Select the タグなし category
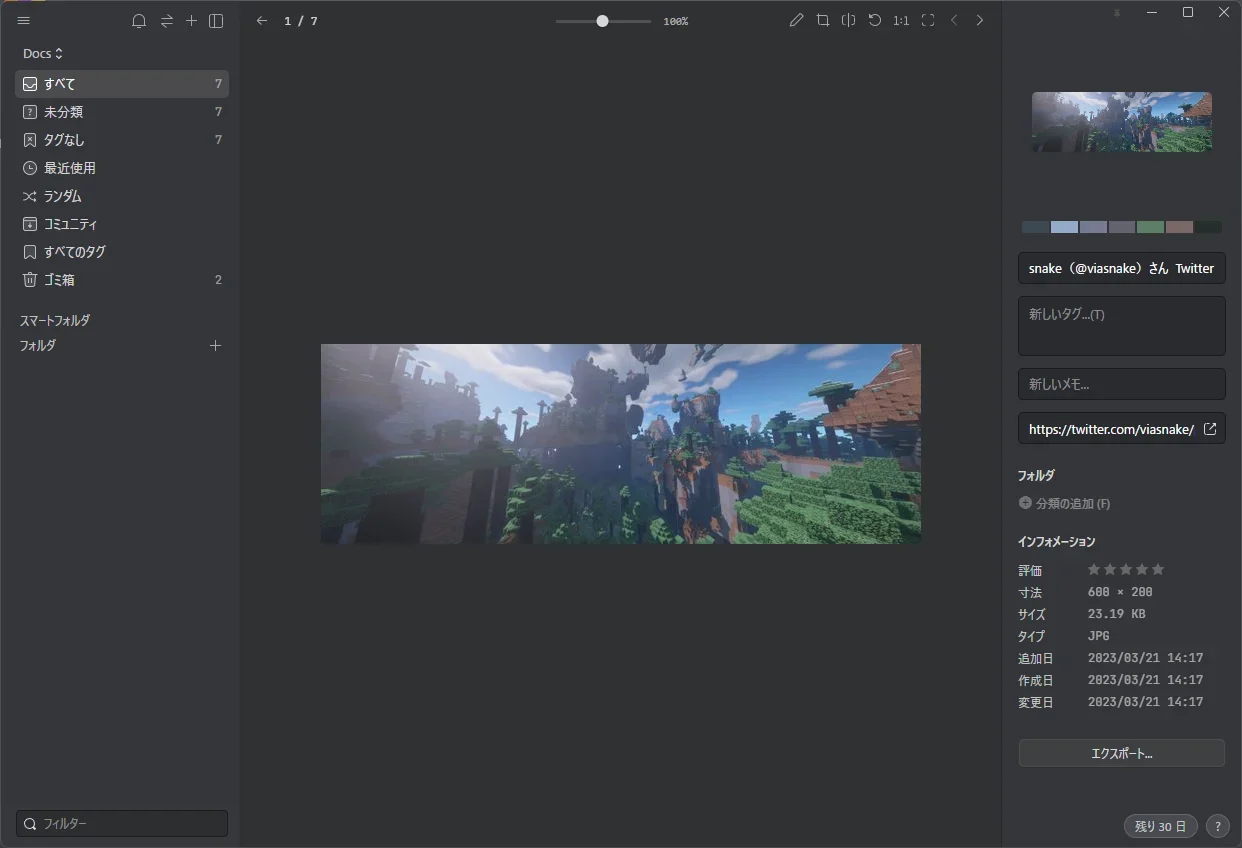 click(x=122, y=140)
